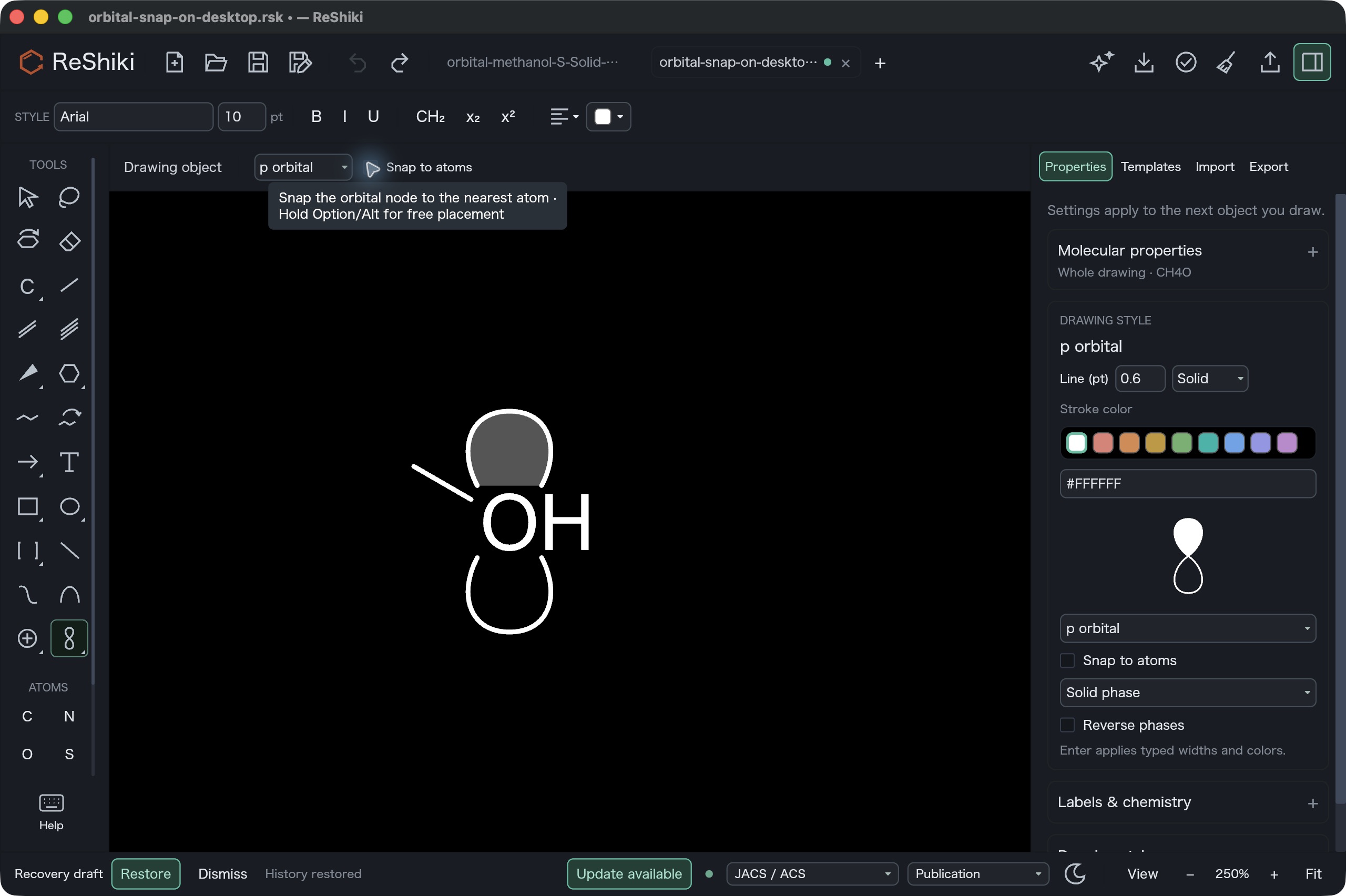Viewport: 1346px width, 896px height.
Task: Select the orbital tool
Action: click(x=69, y=638)
